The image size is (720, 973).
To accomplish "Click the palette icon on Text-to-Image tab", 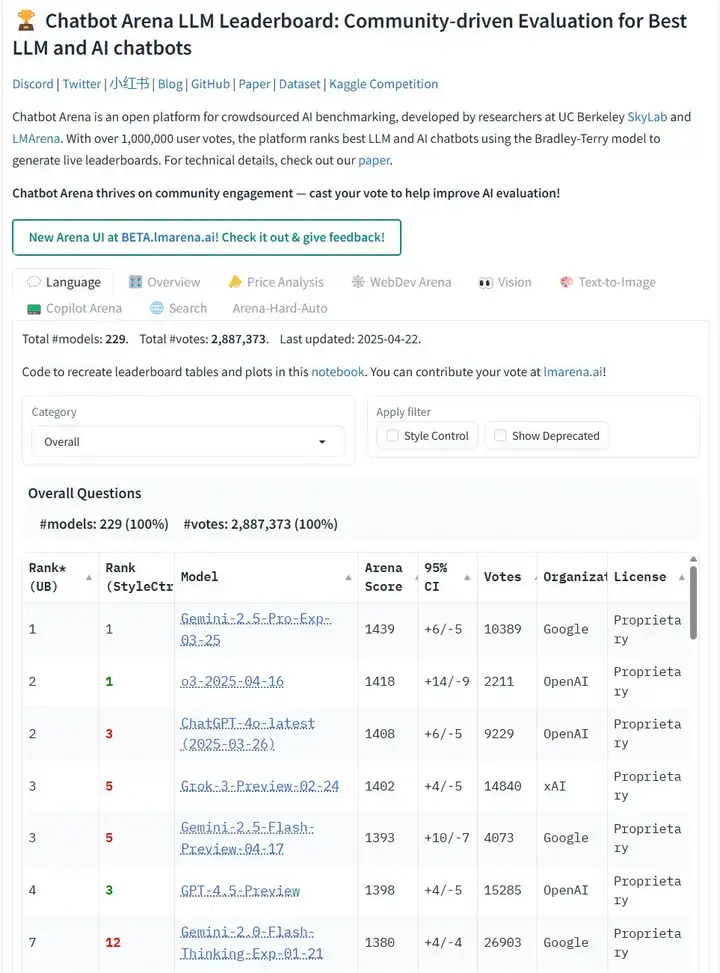I will [x=566, y=282].
